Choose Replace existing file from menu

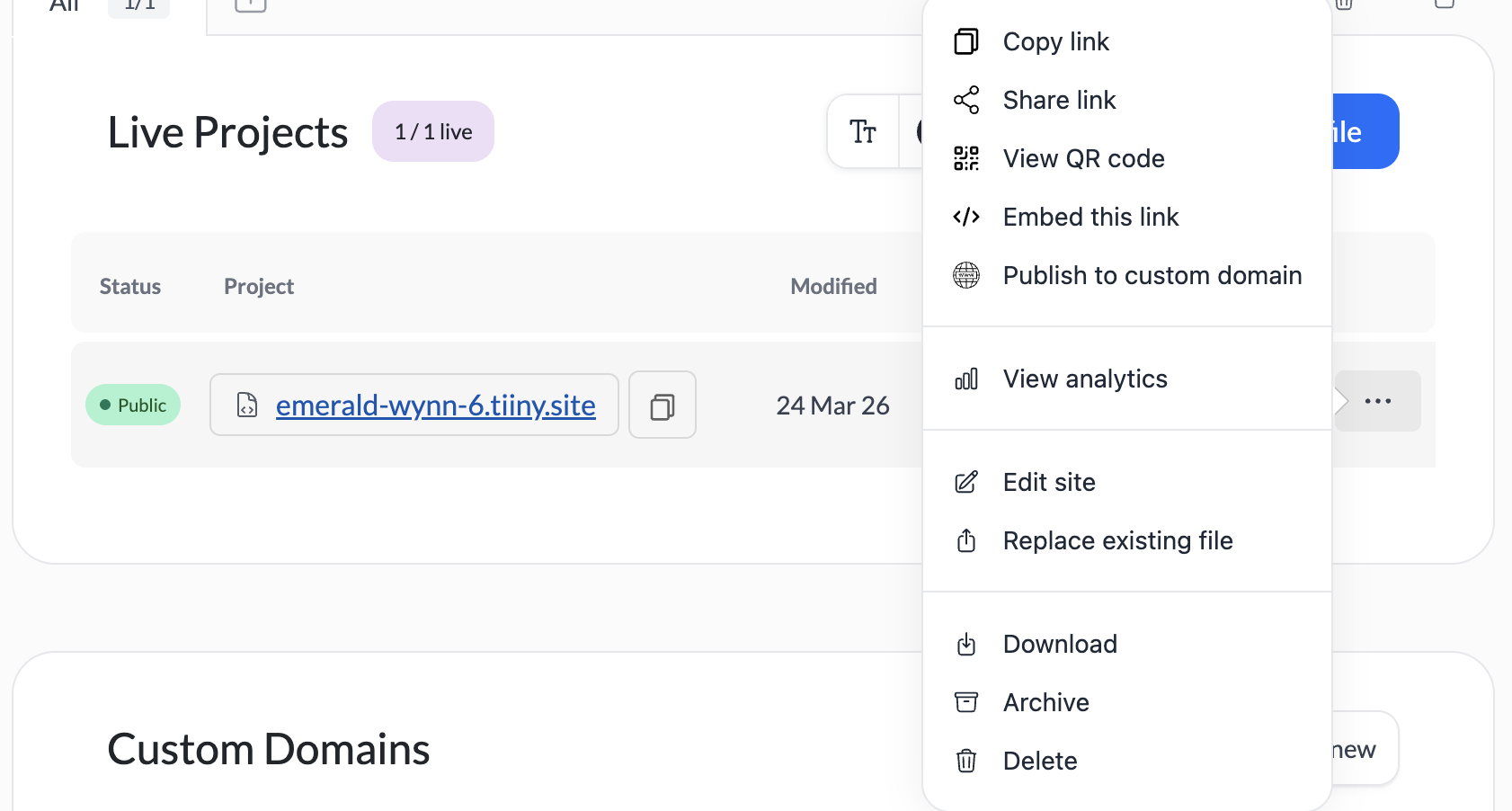(x=1116, y=540)
